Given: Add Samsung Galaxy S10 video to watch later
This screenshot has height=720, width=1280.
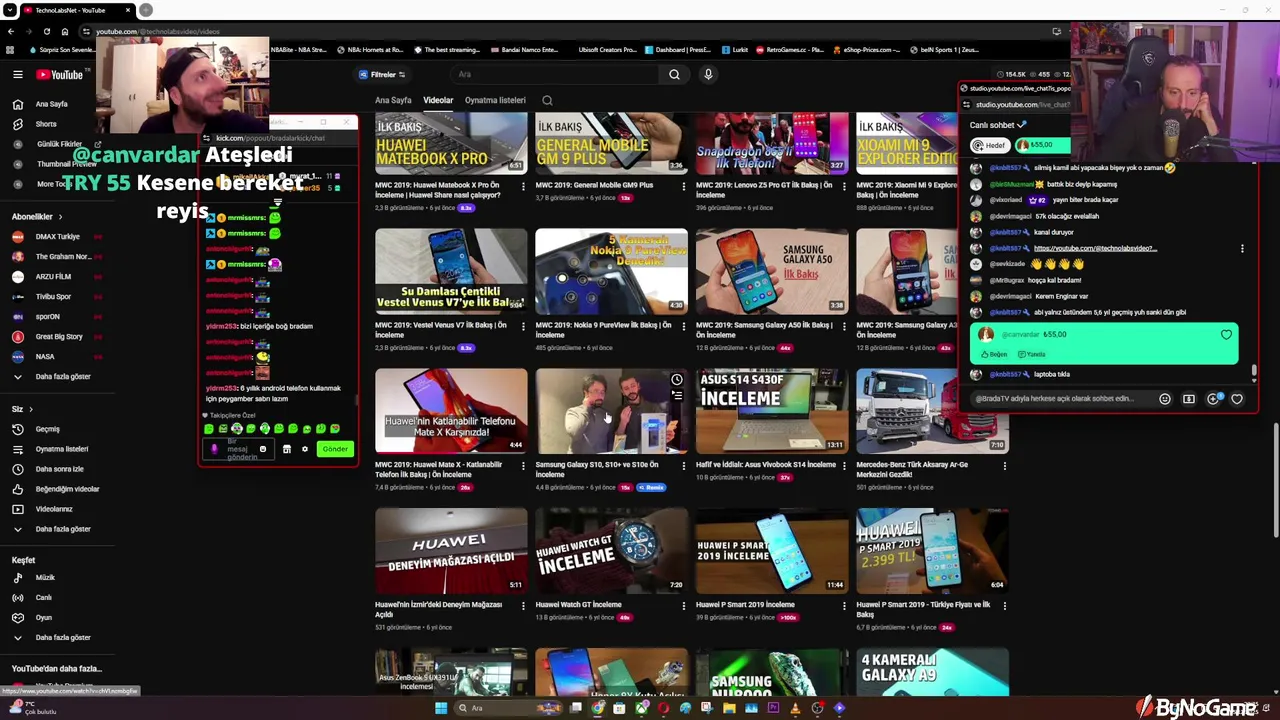Looking at the screenshot, I should [677, 380].
